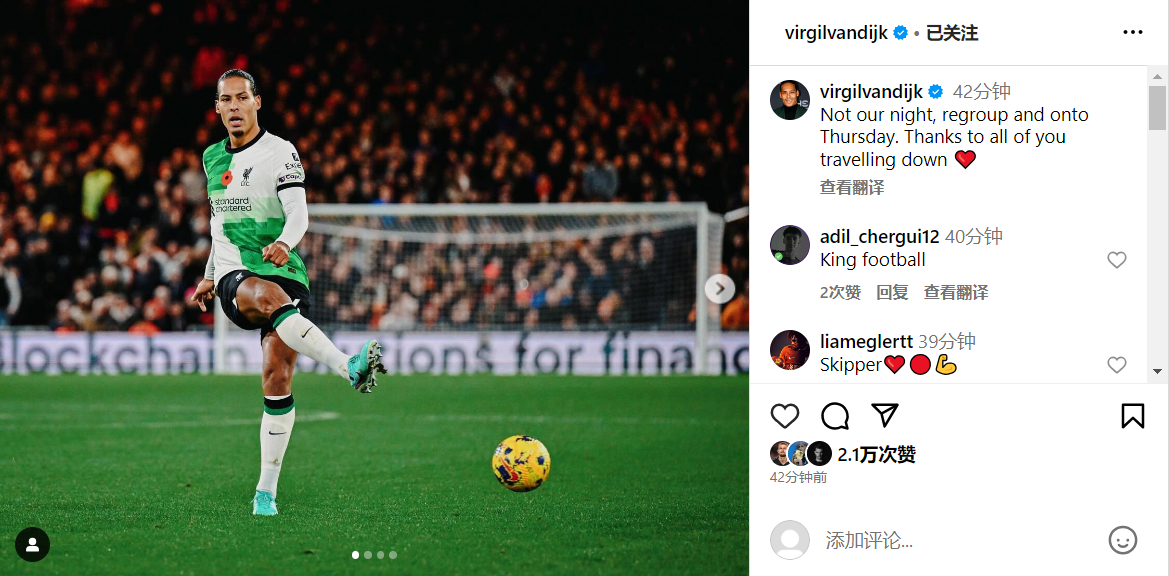Open more options three-dot menu

click(1132, 32)
